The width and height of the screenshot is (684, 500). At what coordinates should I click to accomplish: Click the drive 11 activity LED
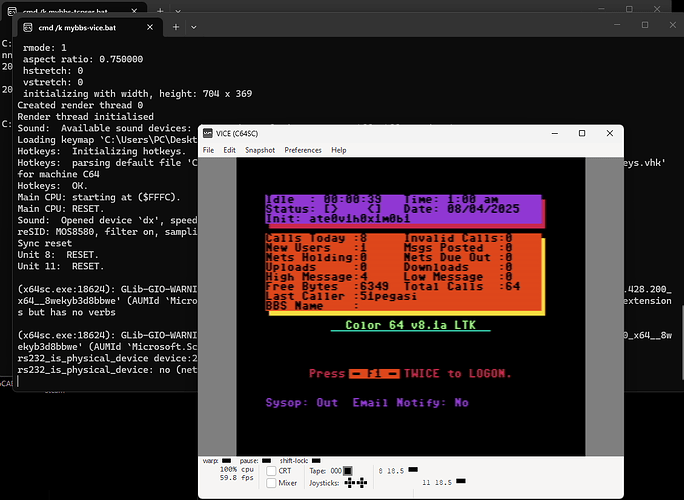tap(461, 481)
